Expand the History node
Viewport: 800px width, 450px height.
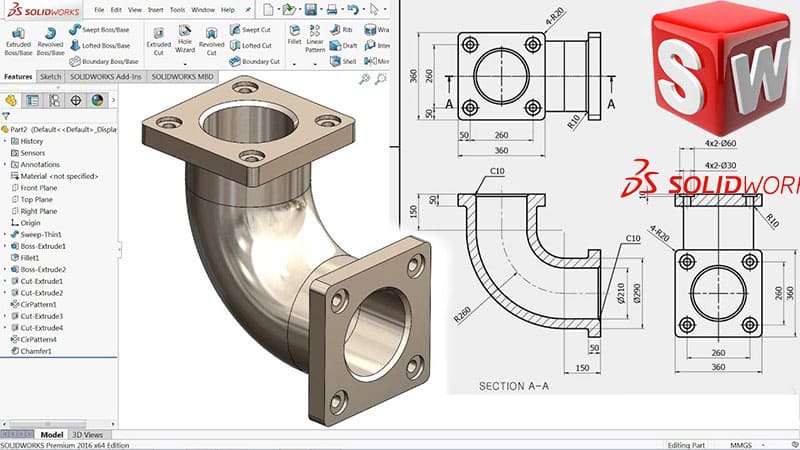(x=5, y=141)
